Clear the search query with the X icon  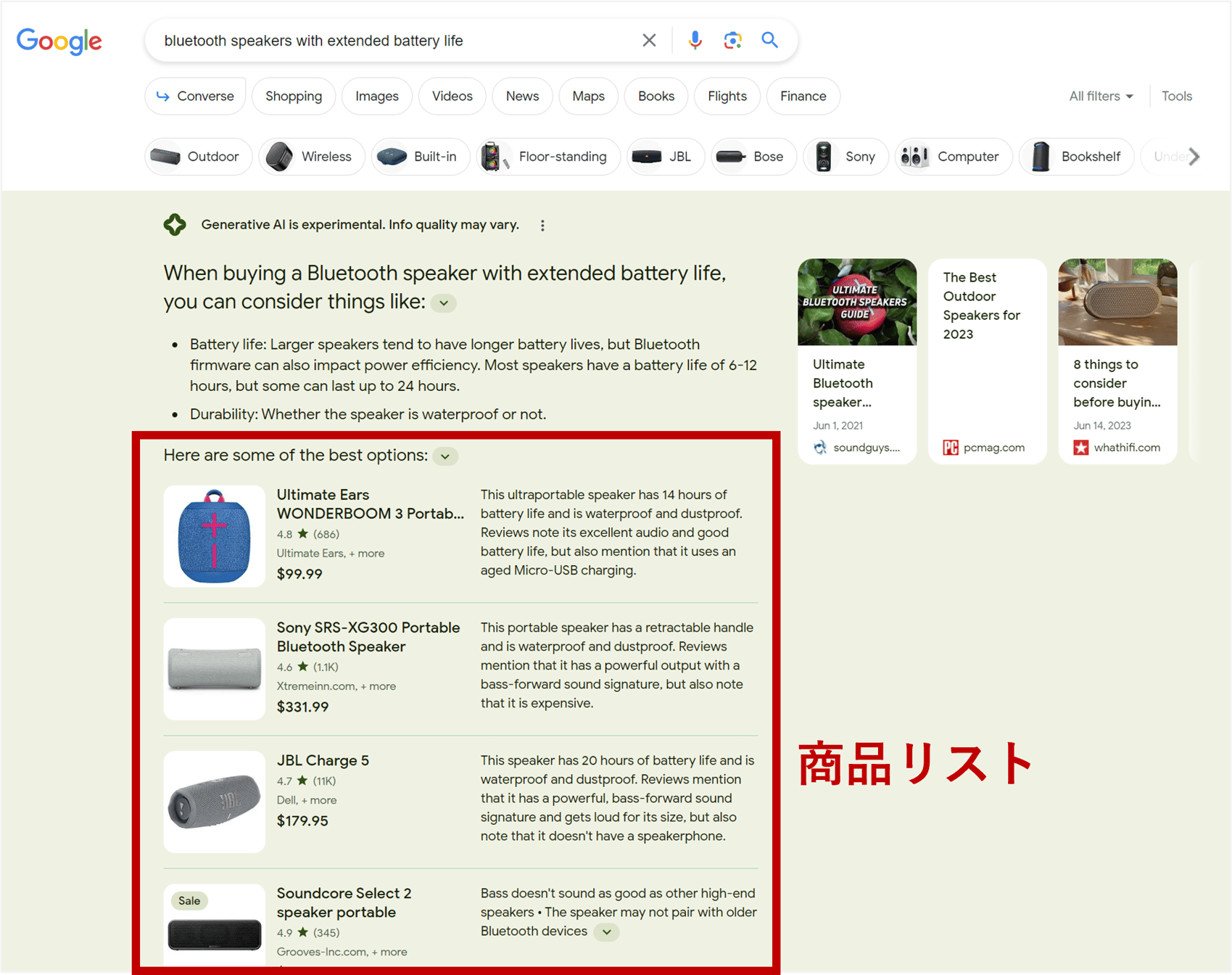coord(649,40)
